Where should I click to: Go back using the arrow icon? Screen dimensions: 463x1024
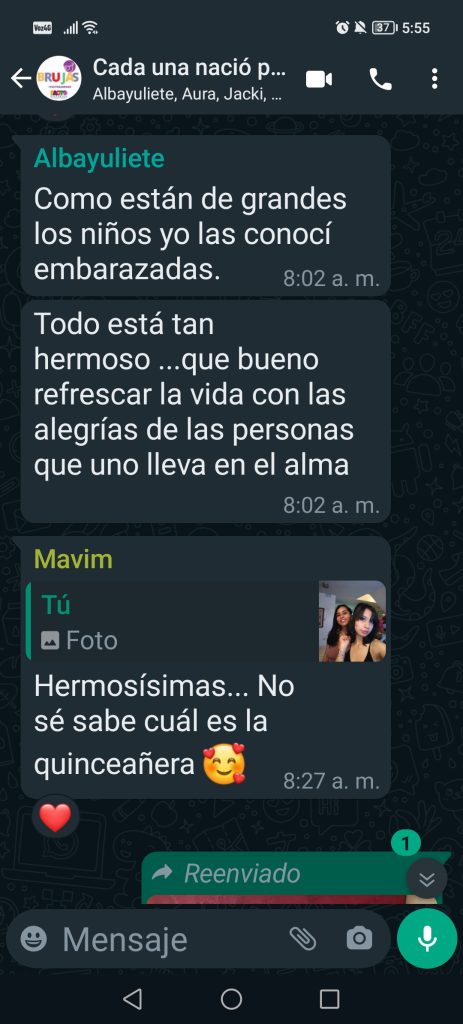coord(20,79)
